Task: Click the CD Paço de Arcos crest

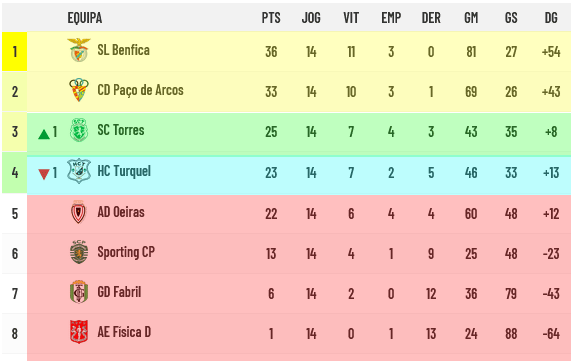Action: click(79, 90)
